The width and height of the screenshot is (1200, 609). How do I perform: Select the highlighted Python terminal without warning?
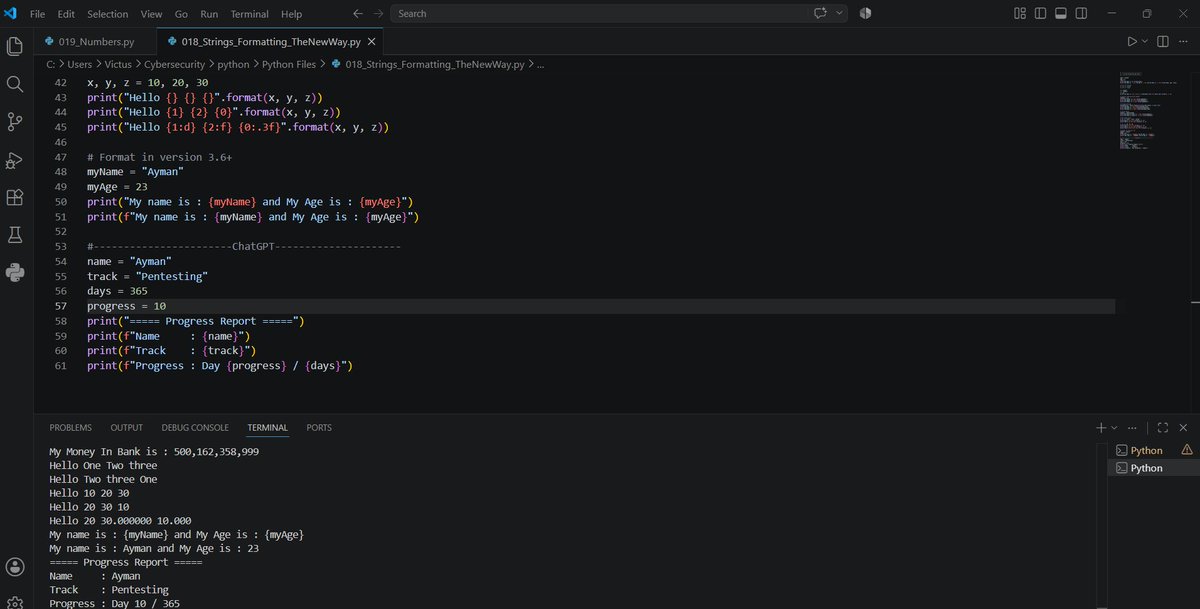pos(1153,468)
